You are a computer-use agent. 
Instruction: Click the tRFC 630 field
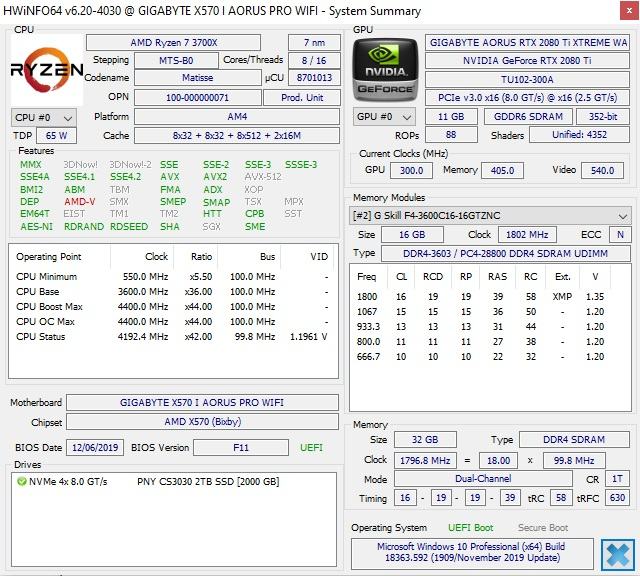coord(617,498)
